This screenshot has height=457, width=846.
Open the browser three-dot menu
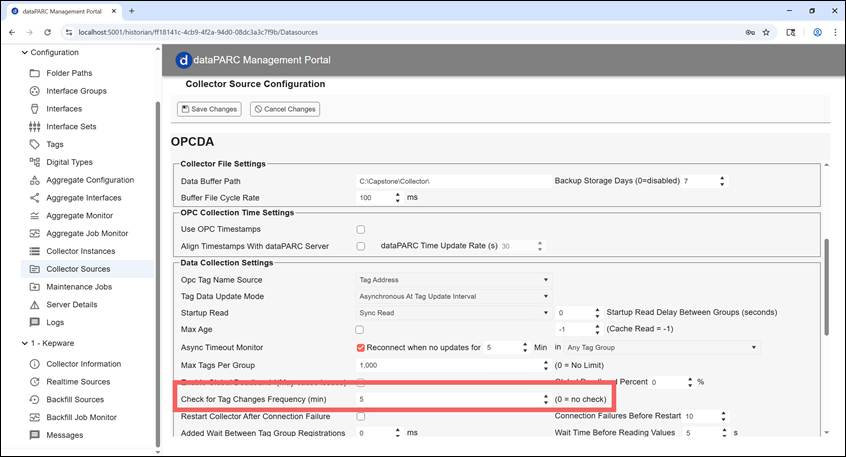(x=835, y=32)
